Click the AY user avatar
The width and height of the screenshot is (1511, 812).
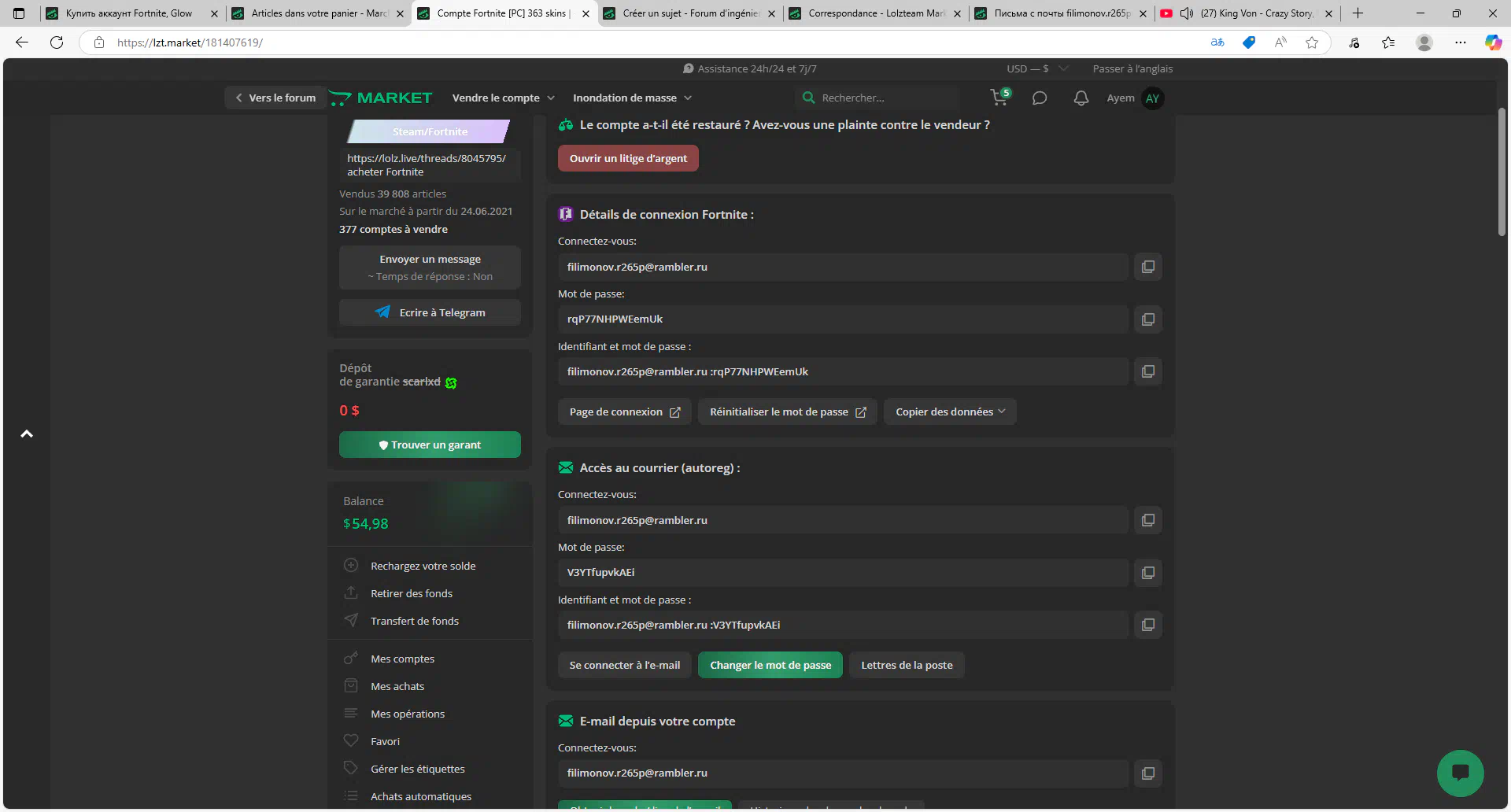(1153, 98)
